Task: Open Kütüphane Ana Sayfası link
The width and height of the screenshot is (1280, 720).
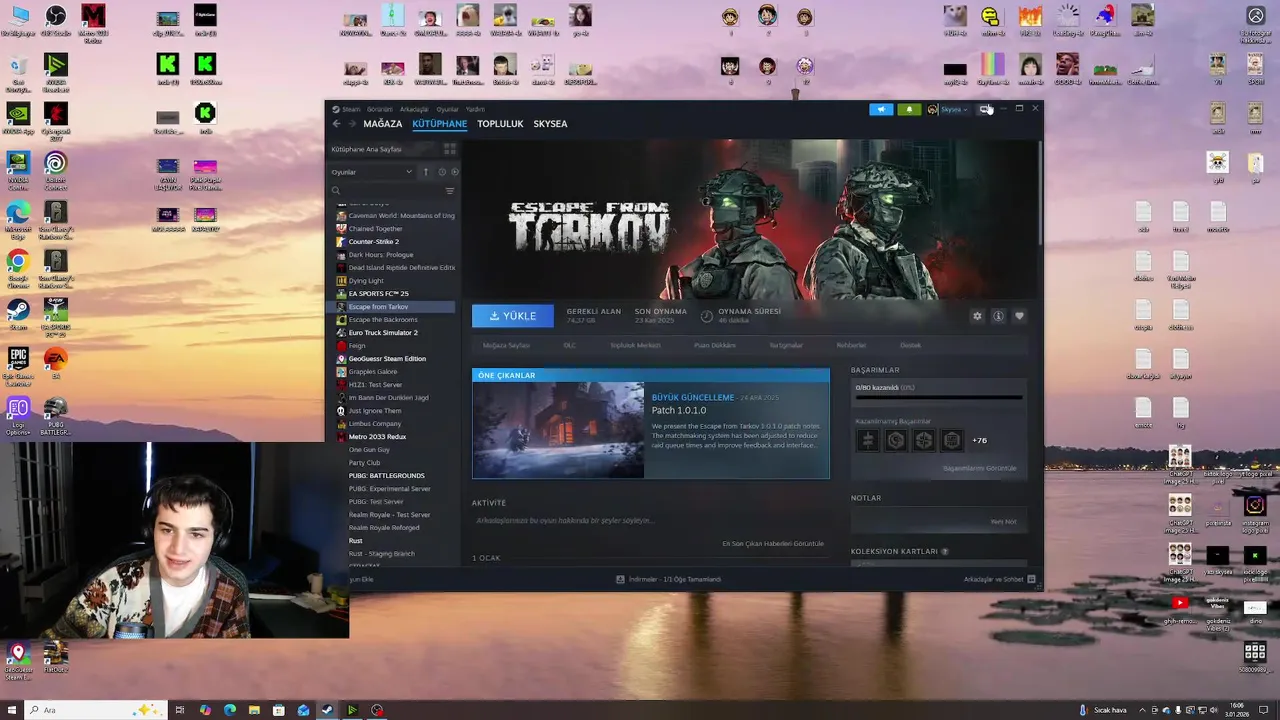Action: [366, 149]
